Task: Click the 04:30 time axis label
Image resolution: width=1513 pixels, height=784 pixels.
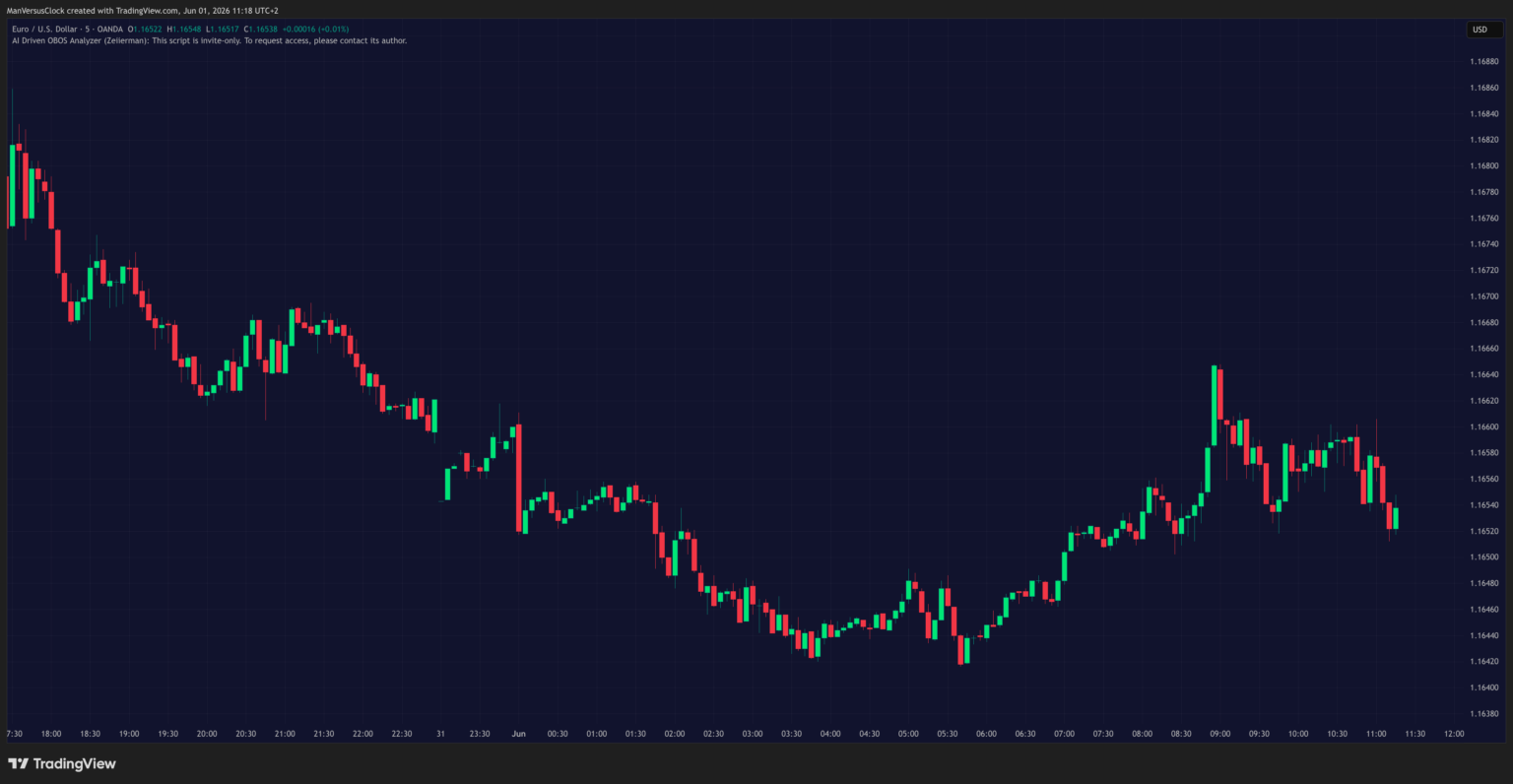Action: tap(870, 734)
